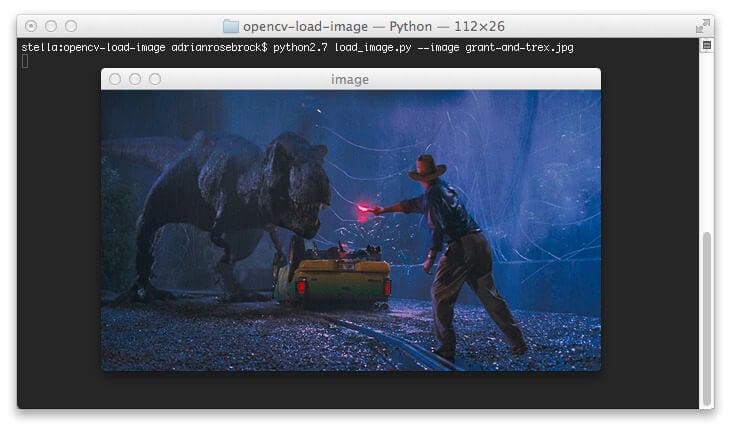Click the terminal cursor block

tap(25, 61)
